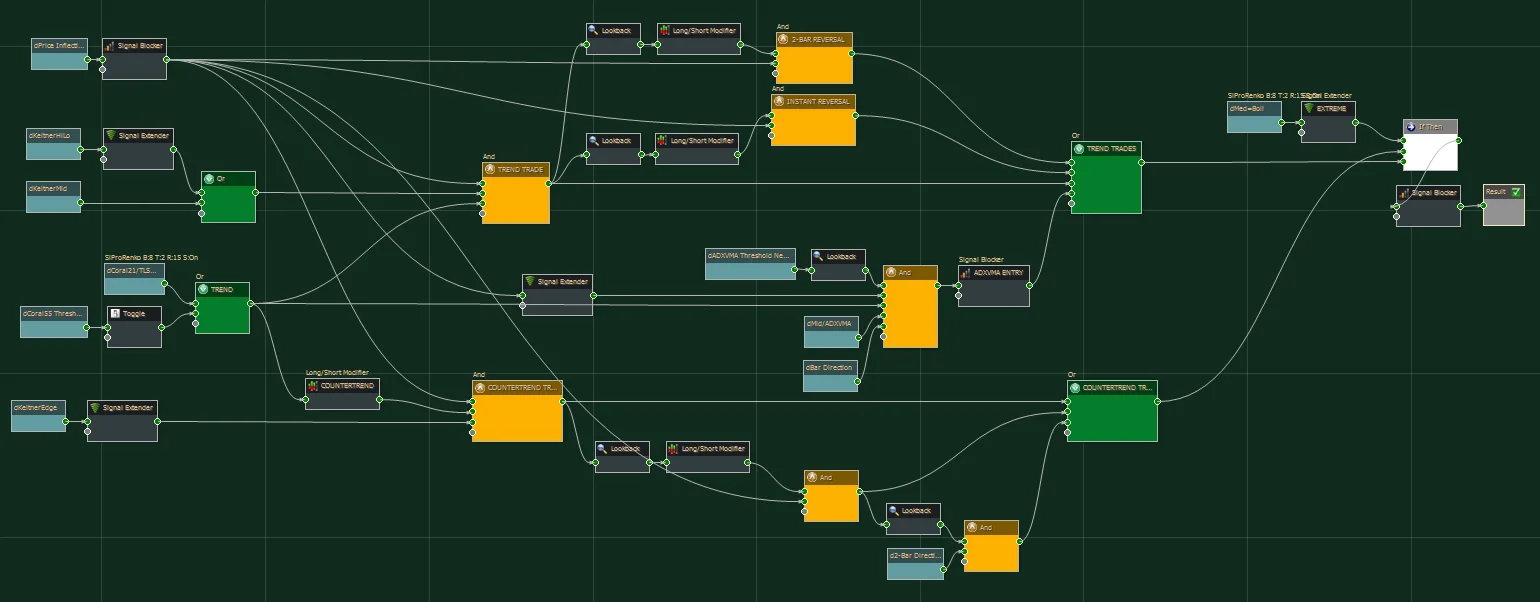Viewport: 1540px width, 602px height.
Task: Click the check icon on the TREND TRADES Or node
Action: click(x=1079, y=148)
